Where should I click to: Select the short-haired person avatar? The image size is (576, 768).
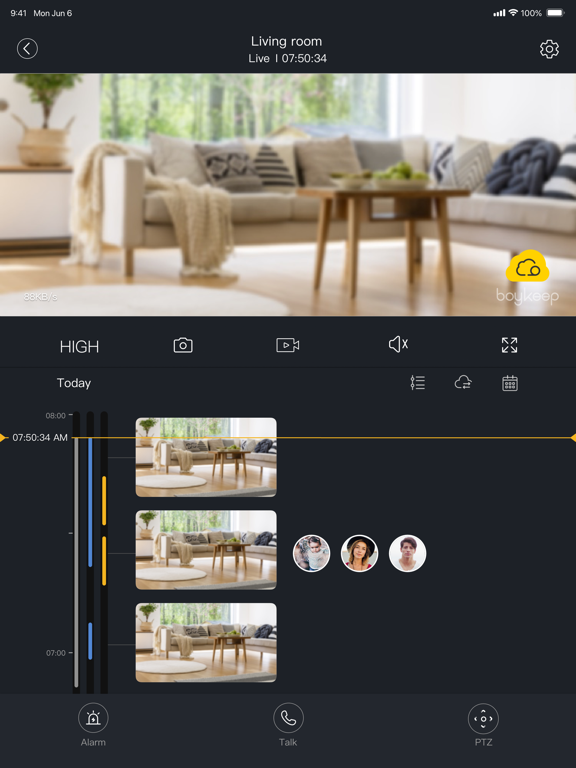point(408,553)
